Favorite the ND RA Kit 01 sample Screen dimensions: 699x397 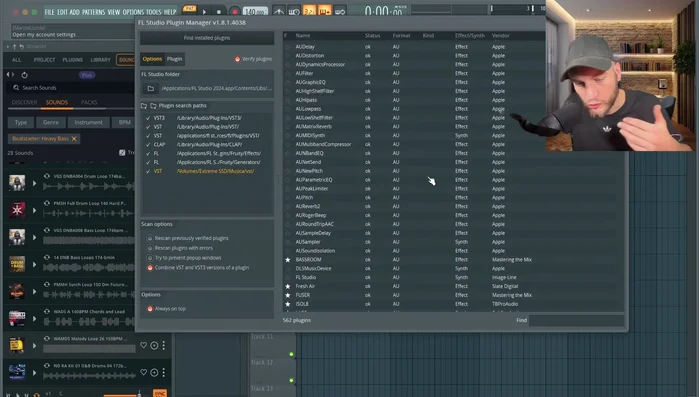(144, 372)
